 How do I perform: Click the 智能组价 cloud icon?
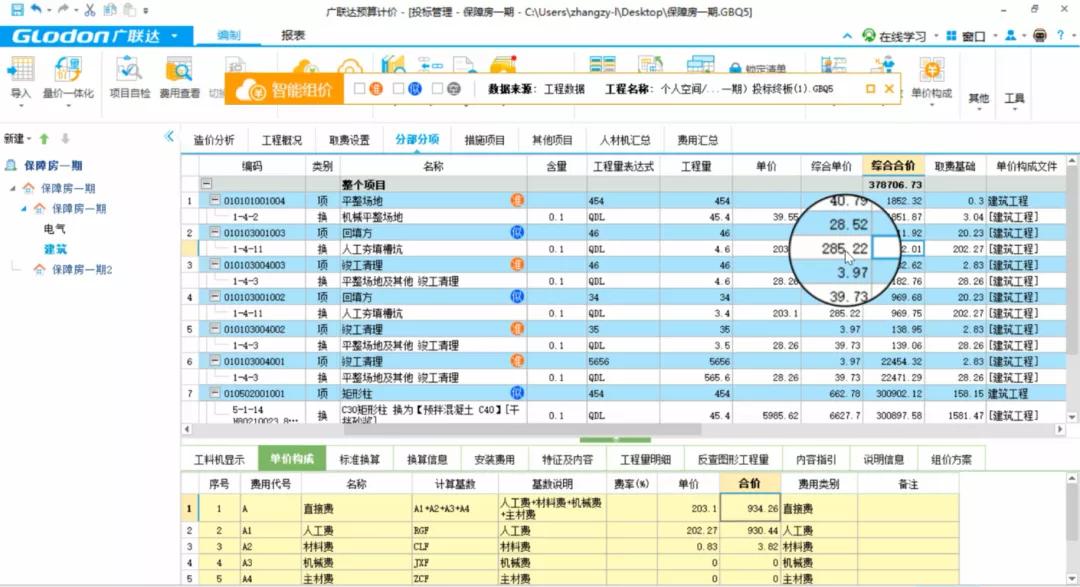coord(250,87)
